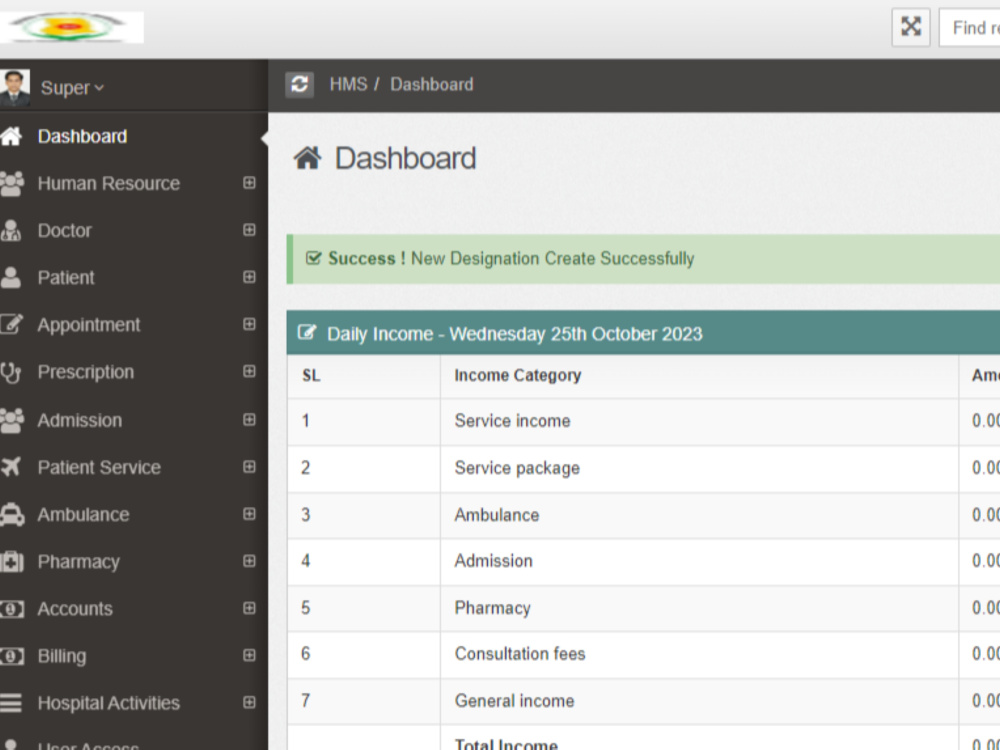Open the Appointment menu item

coord(89,325)
